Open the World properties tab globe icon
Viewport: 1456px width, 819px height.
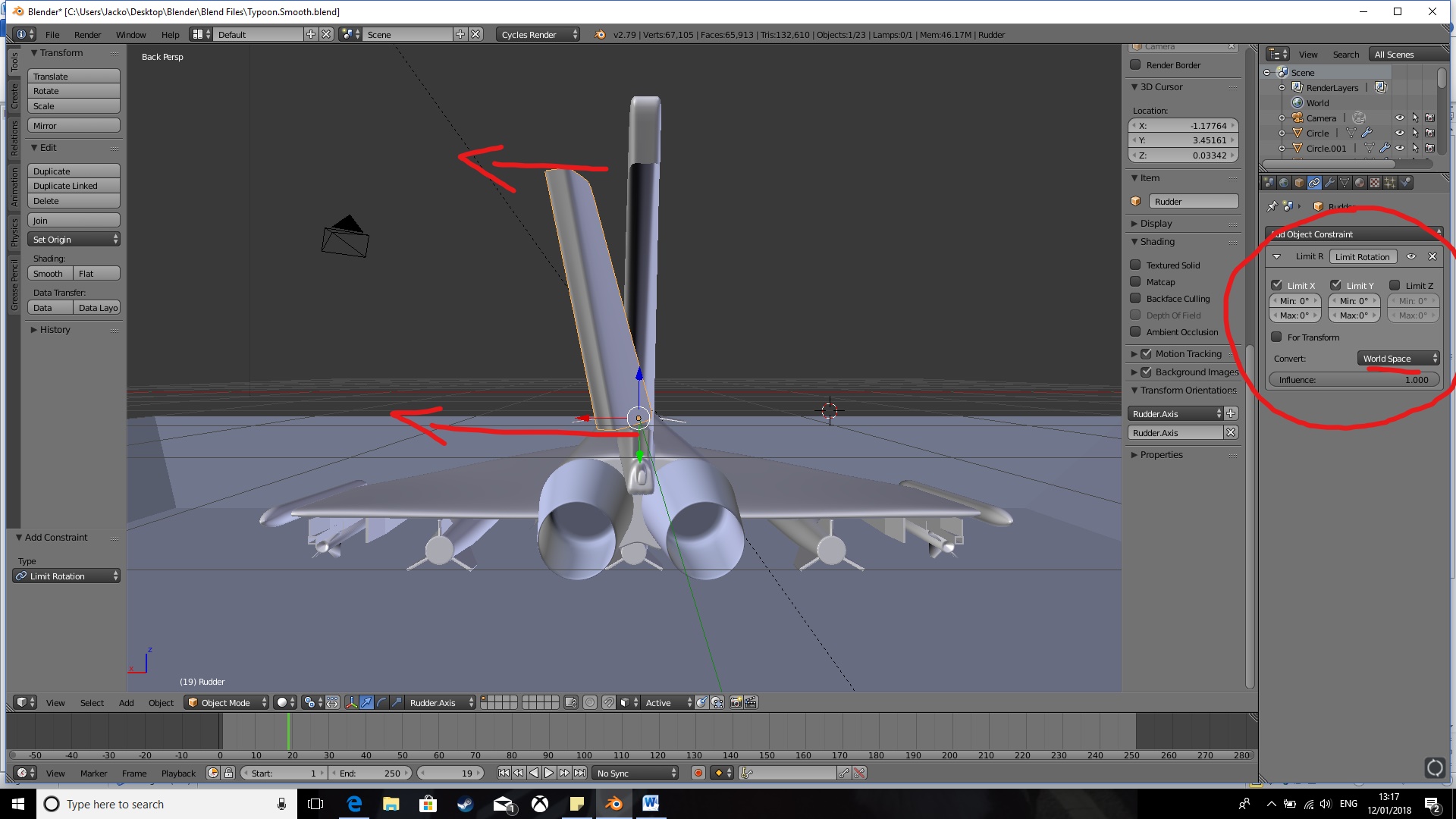click(x=1284, y=183)
